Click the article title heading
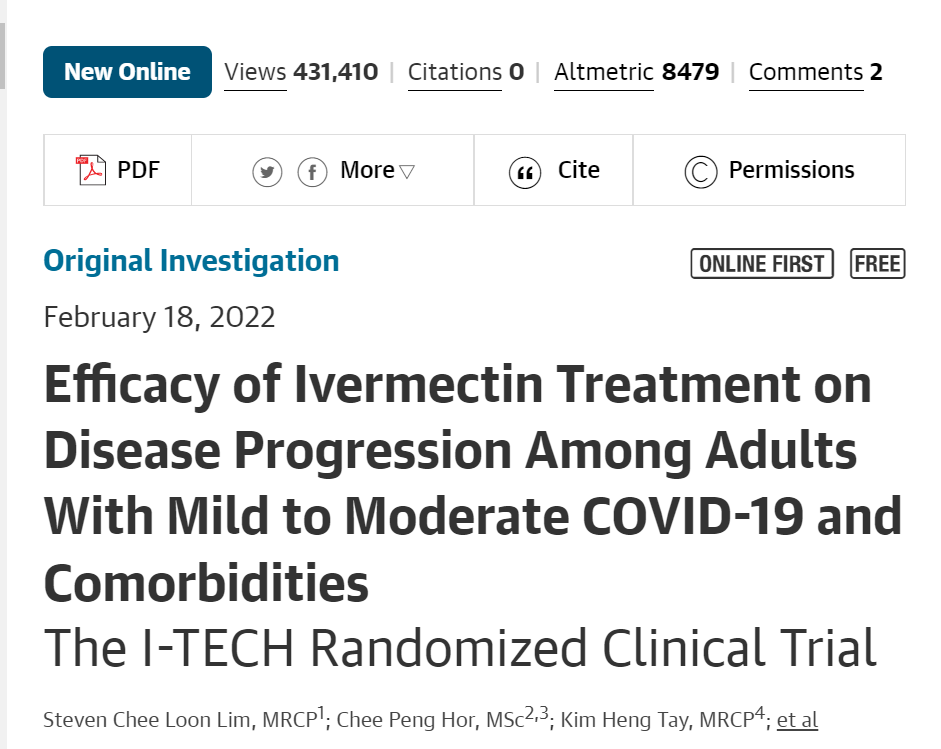941x749 pixels. pyautogui.click(x=474, y=484)
